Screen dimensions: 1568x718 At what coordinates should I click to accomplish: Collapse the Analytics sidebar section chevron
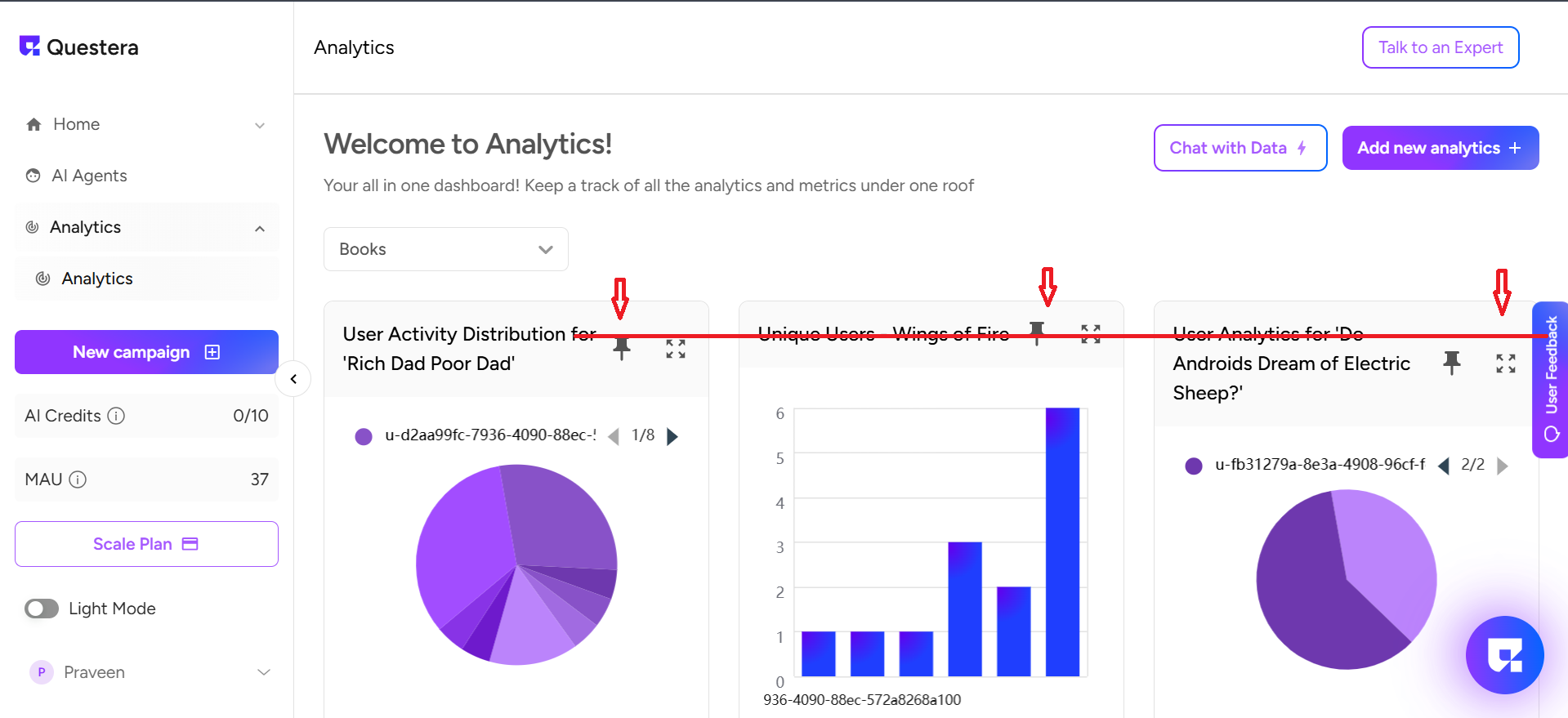point(260,228)
